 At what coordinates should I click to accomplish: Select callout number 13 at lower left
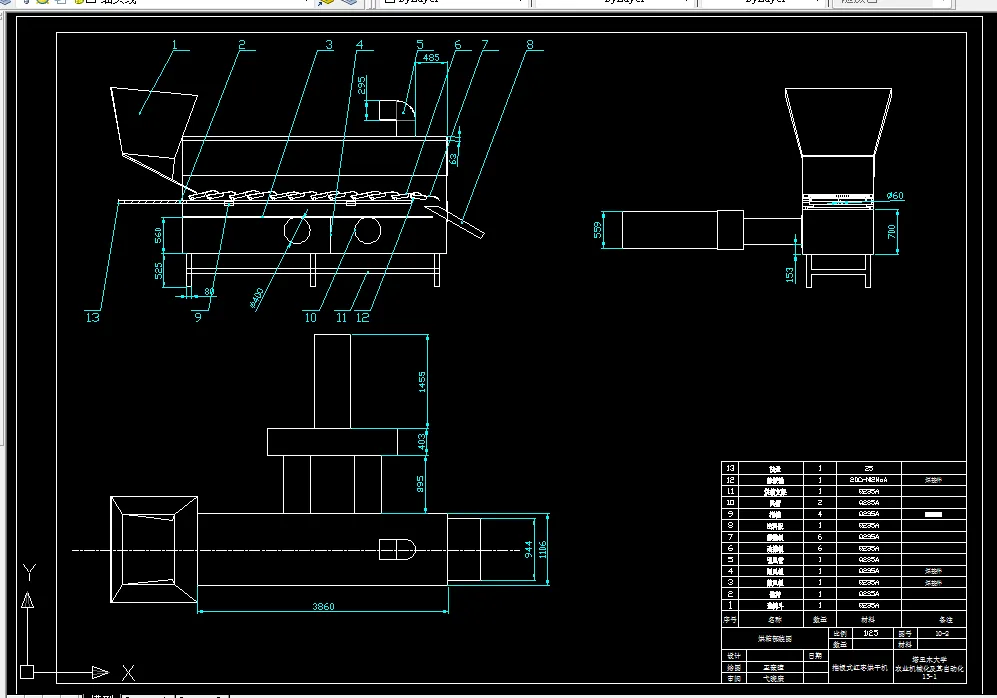point(92,317)
